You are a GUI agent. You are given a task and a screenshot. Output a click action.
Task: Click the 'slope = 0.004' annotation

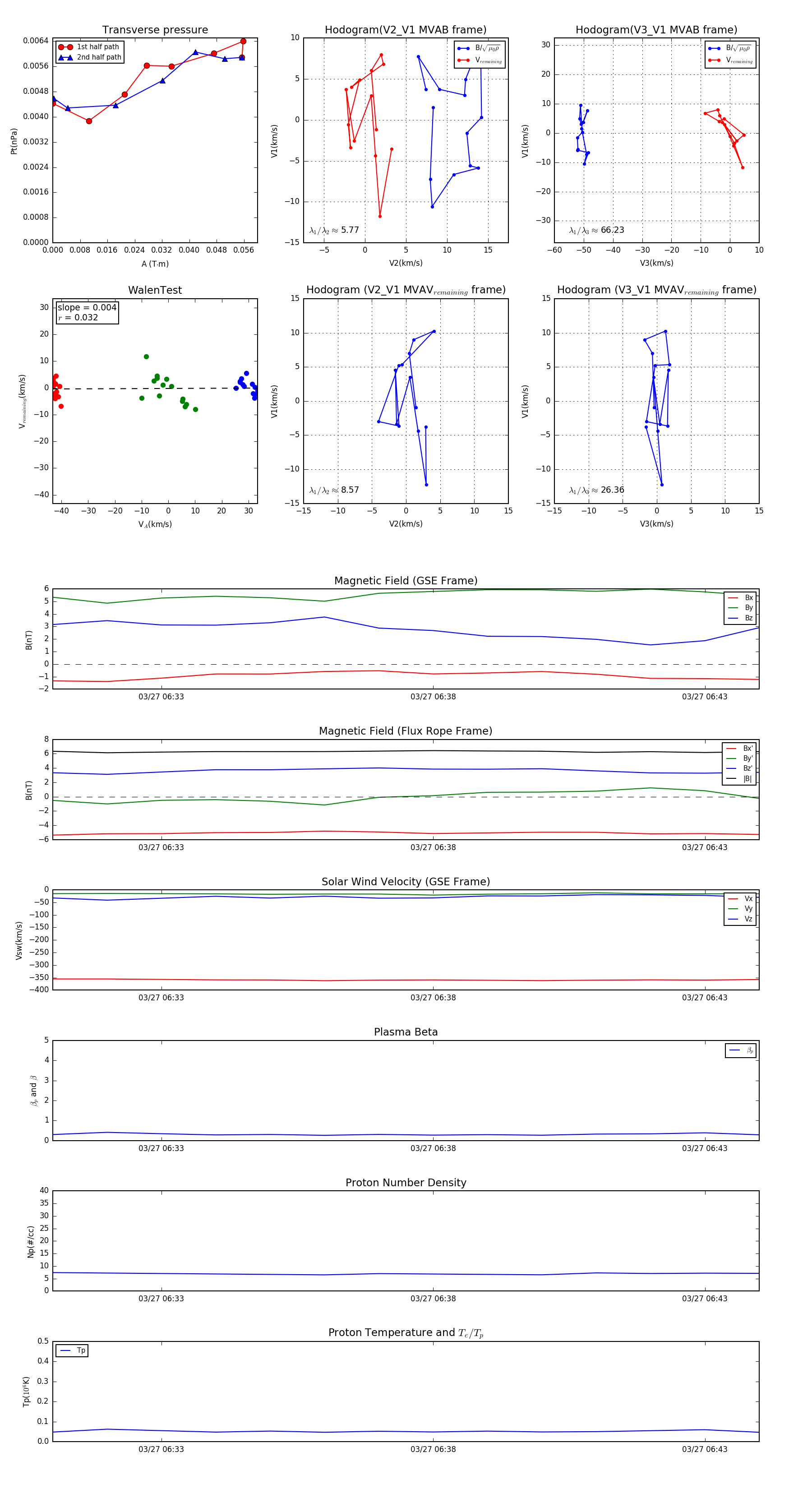click(87, 308)
